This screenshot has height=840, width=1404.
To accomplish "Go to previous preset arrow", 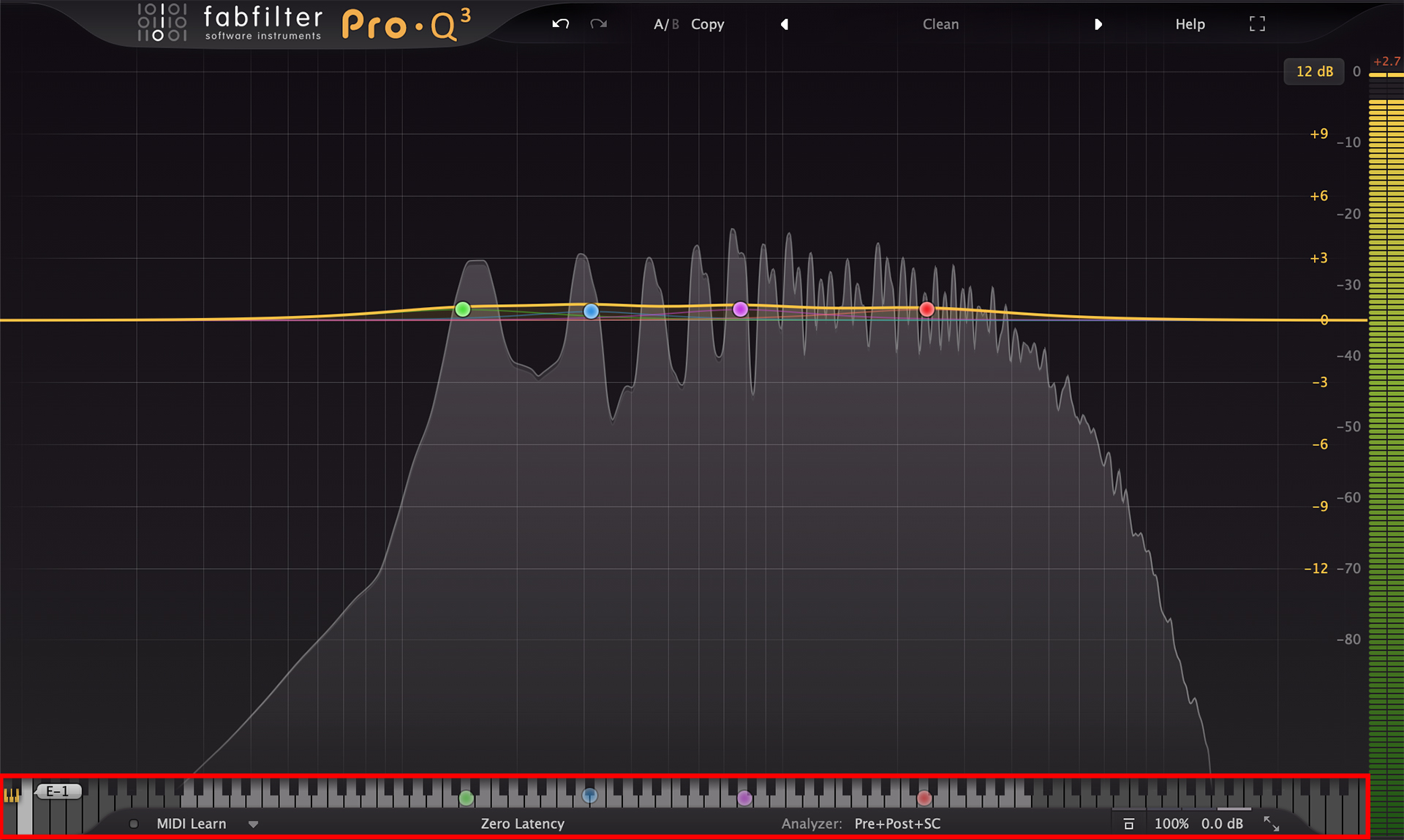I will (785, 24).
